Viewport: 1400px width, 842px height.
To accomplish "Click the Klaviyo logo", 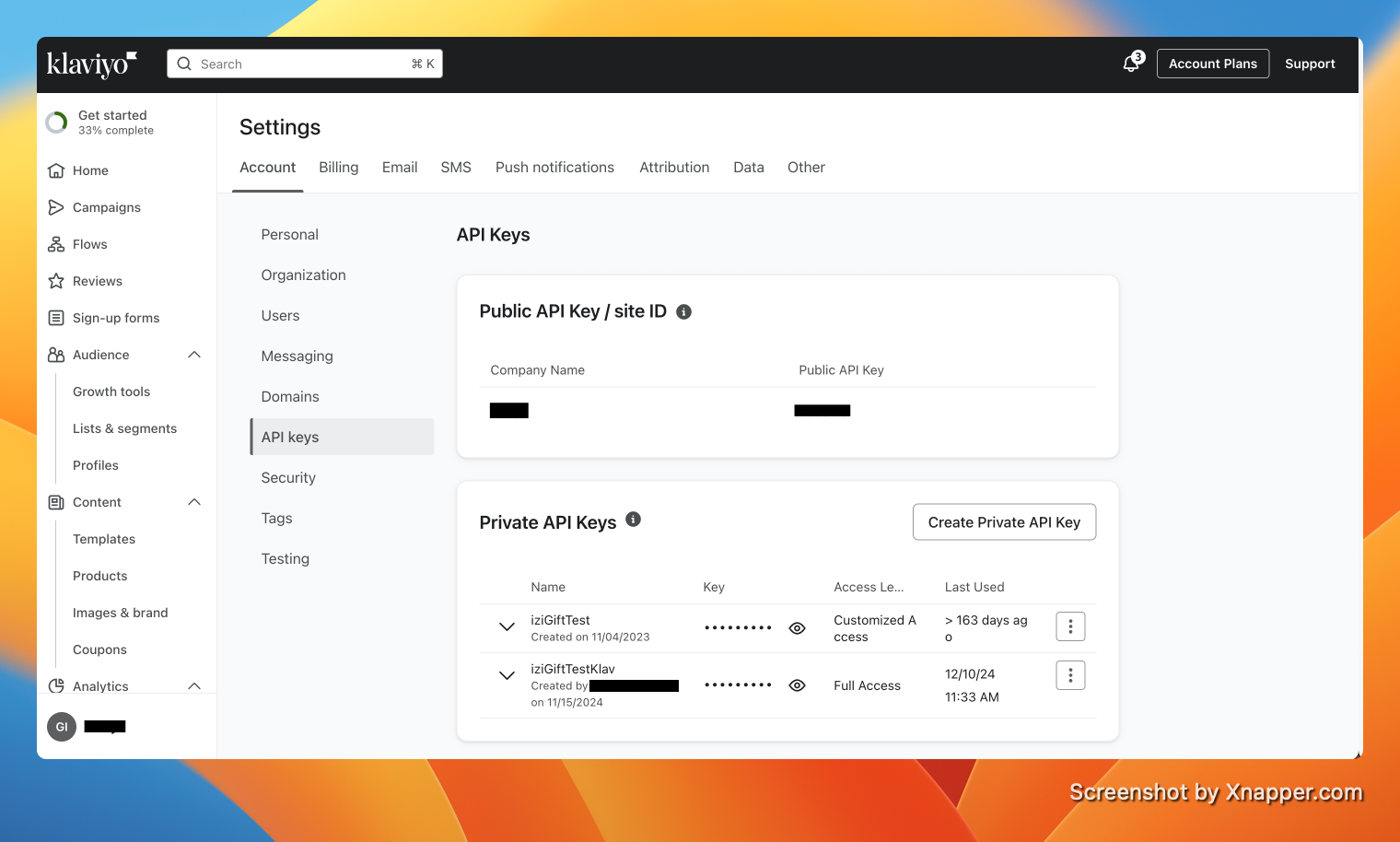I will (91, 64).
